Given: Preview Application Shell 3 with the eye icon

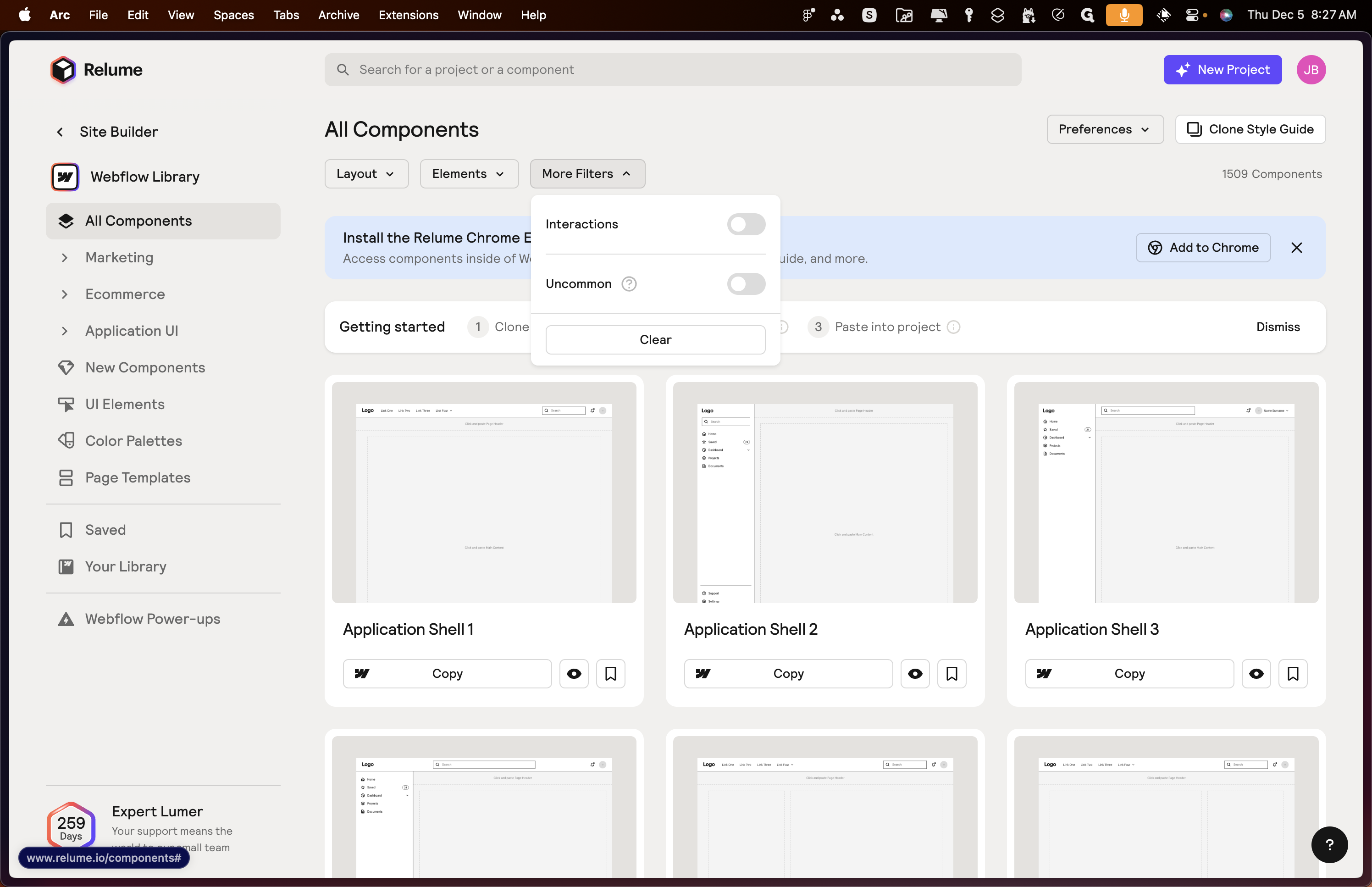Looking at the screenshot, I should [1256, 674].
